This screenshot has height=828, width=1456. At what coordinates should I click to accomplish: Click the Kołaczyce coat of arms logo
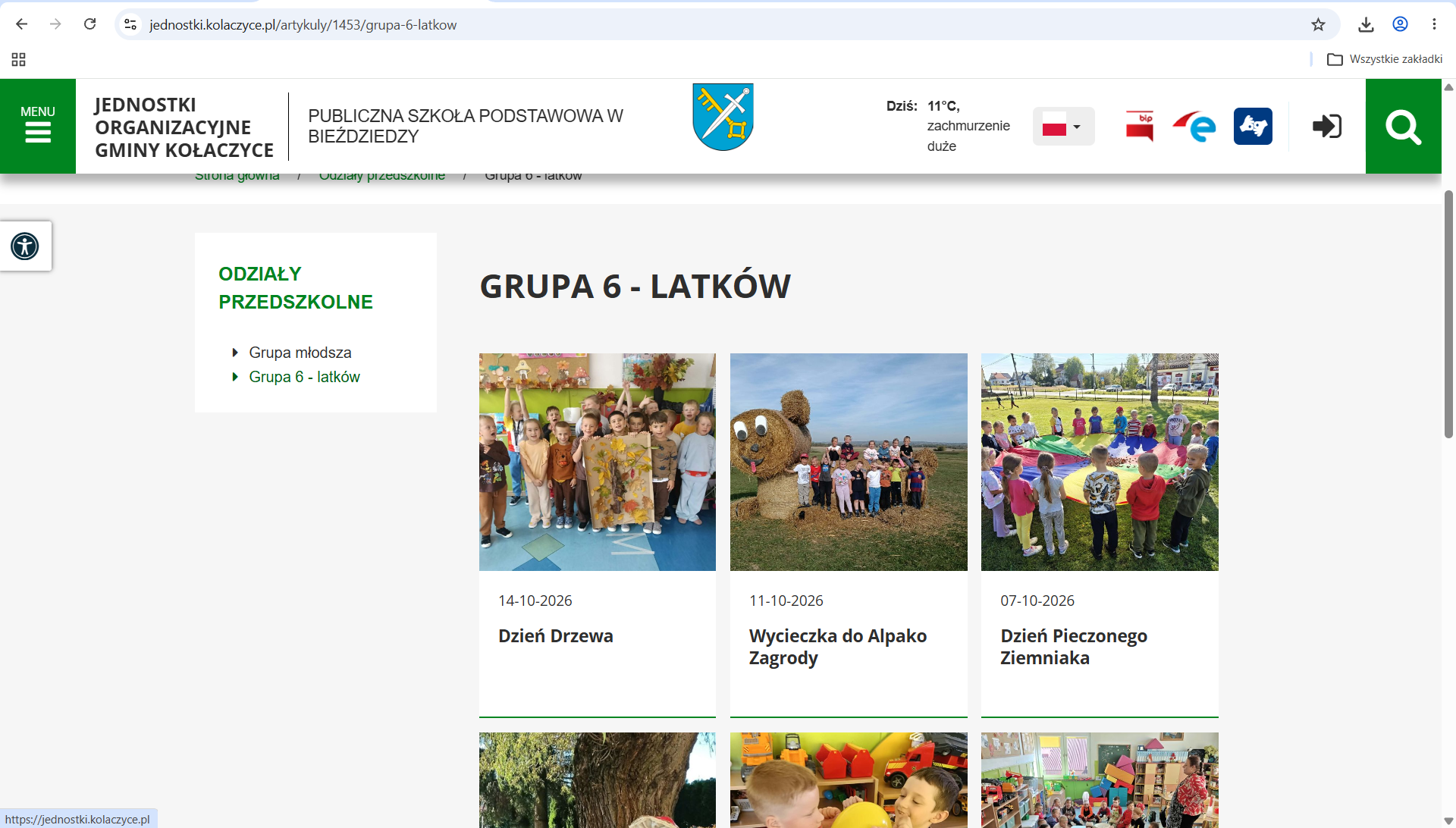(723, 117)
